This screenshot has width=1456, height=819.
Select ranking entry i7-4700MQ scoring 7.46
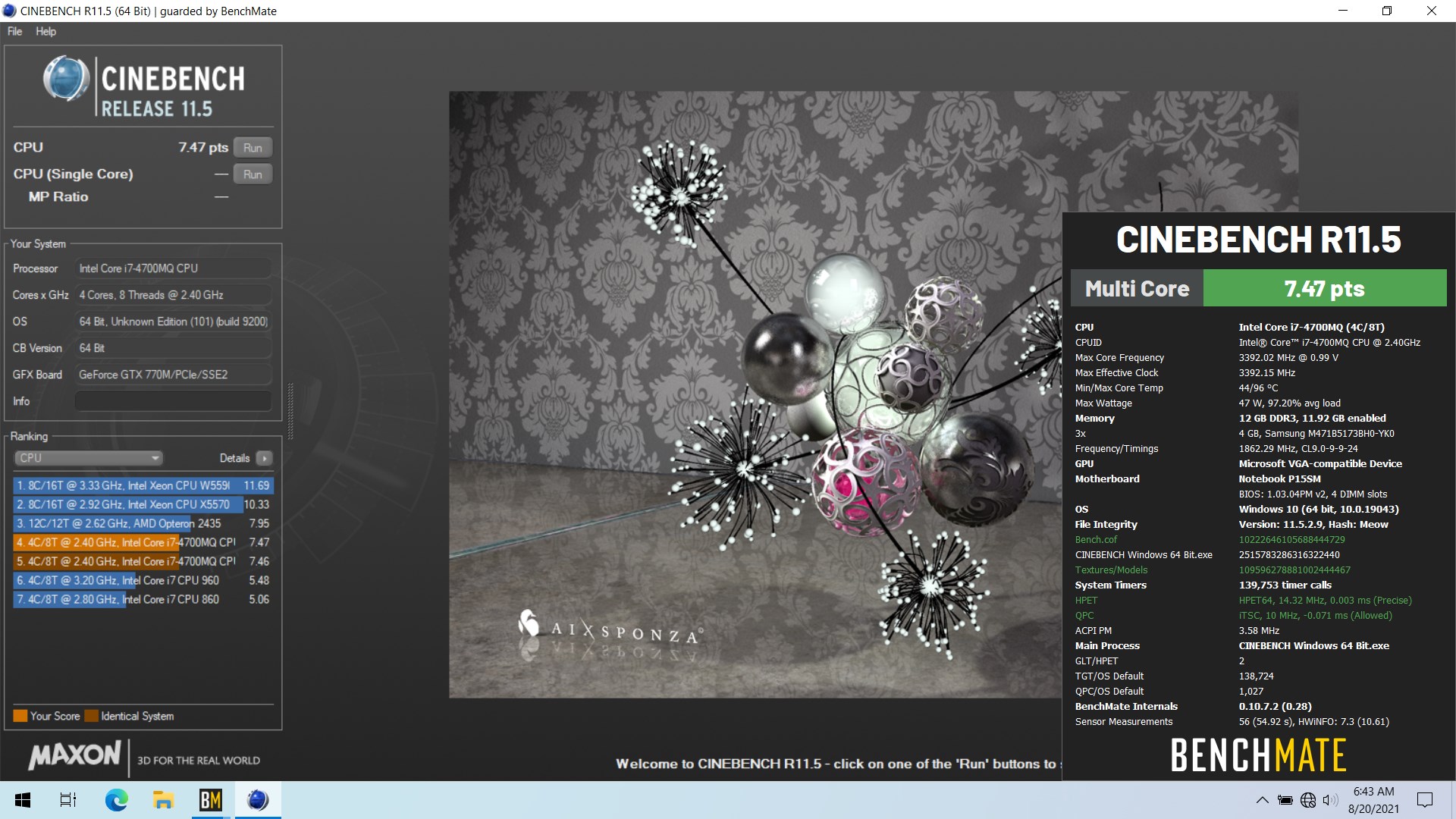[143, 561]
